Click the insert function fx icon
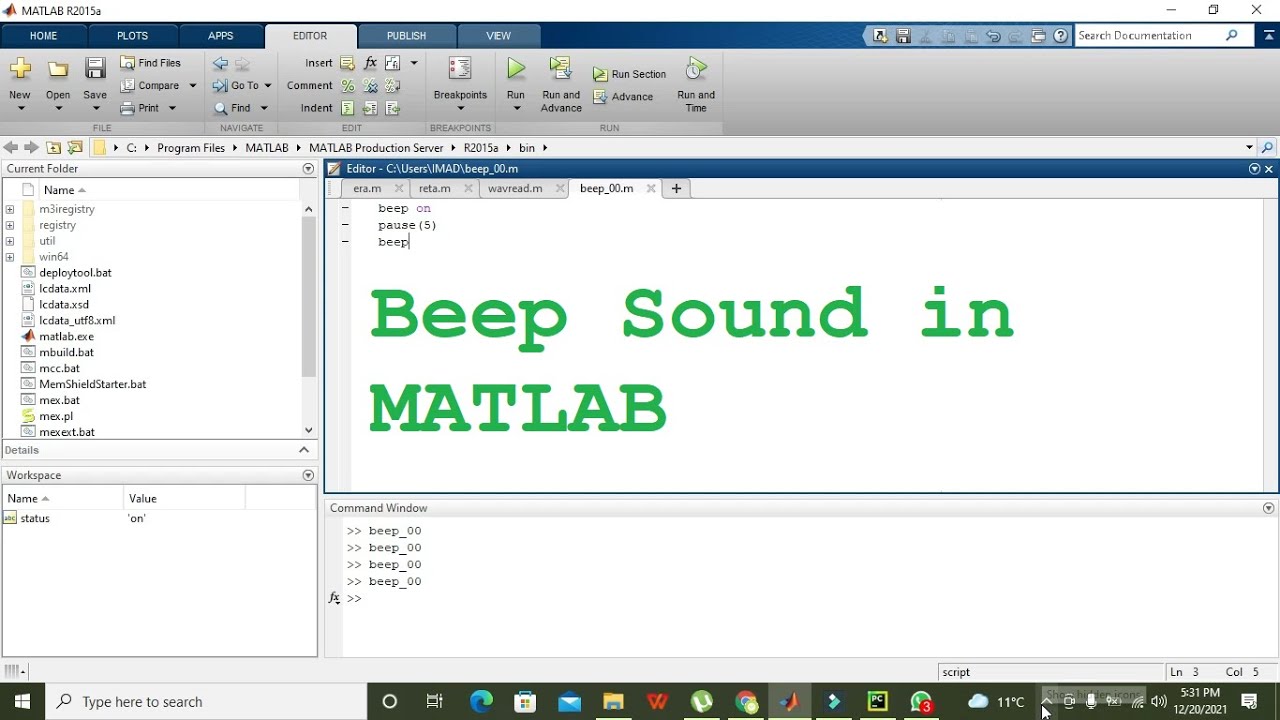 coord(370,63)
